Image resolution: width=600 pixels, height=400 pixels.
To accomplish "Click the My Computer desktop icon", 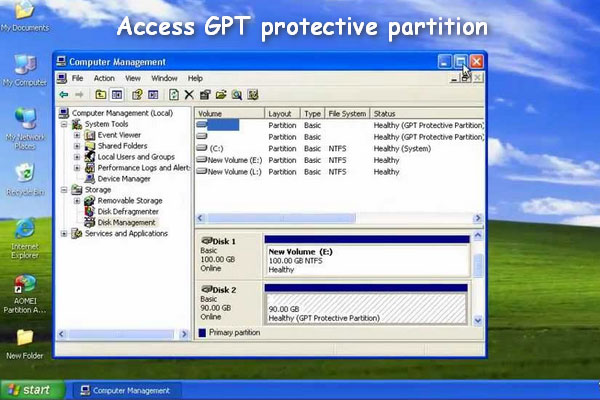I will [x=25, y=71].
